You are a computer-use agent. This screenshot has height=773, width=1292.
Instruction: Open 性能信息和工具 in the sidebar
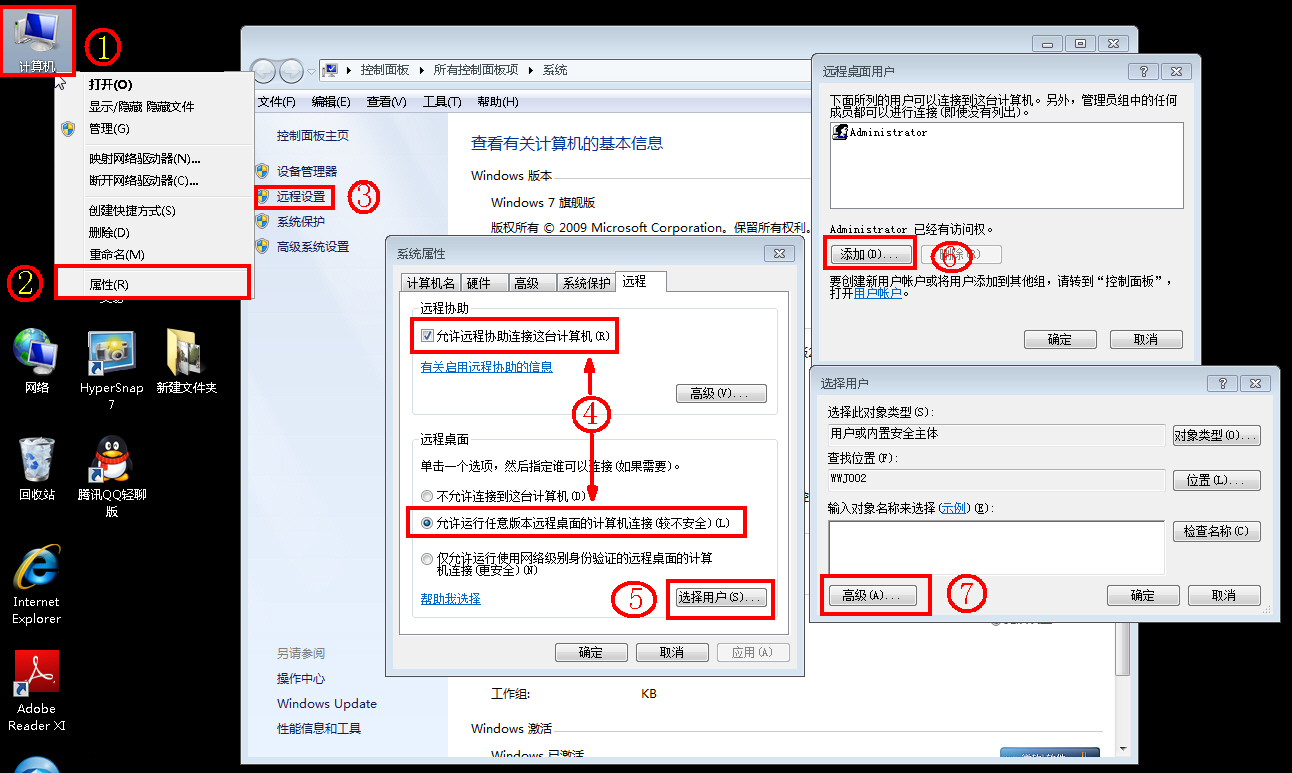319,728
